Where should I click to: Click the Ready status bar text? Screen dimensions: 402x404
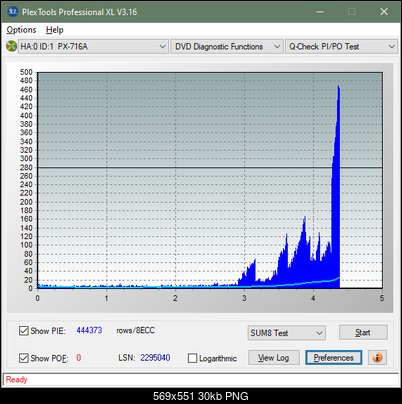click(x=16, y=380)
